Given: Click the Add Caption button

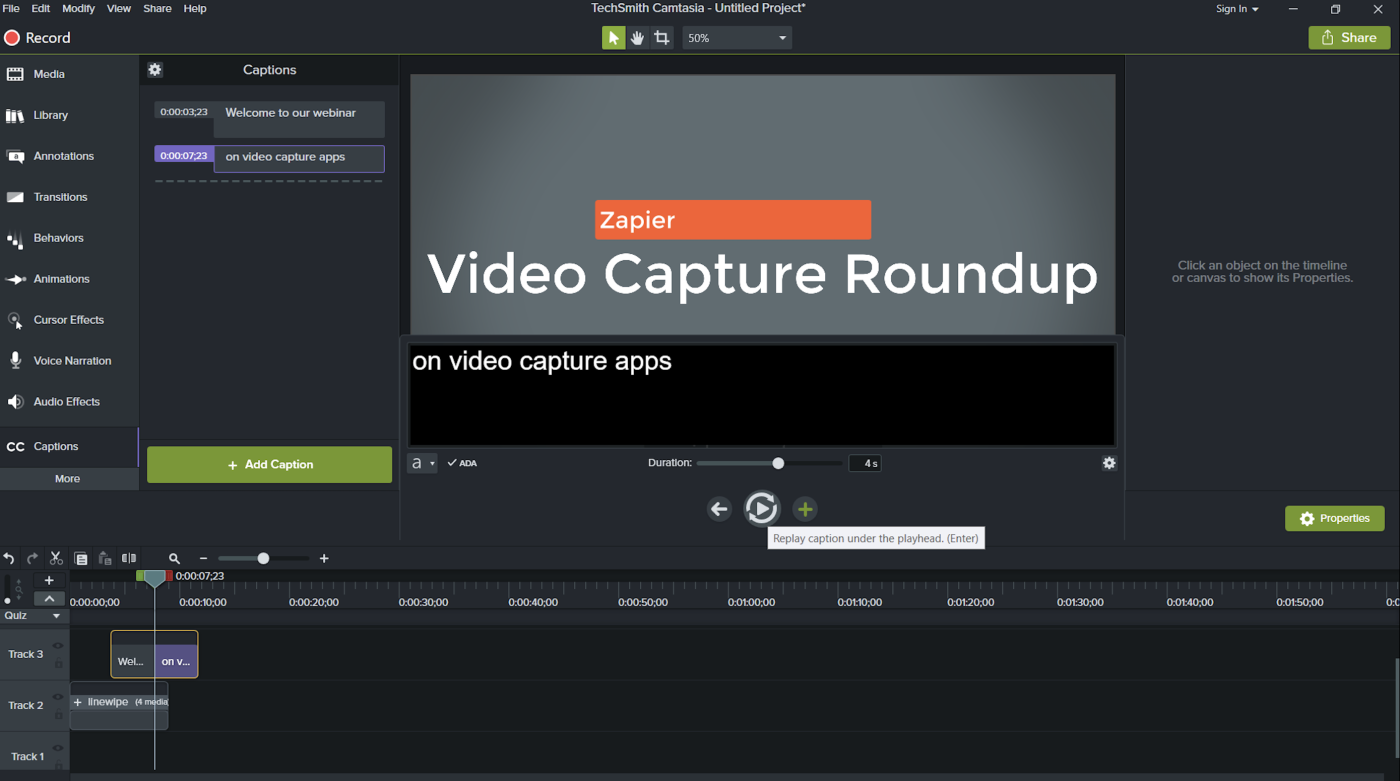Looking at the screenshot, I should [269, 465].
